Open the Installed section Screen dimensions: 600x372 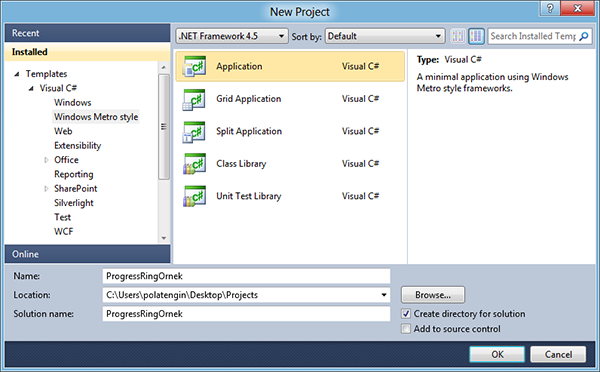87,52
